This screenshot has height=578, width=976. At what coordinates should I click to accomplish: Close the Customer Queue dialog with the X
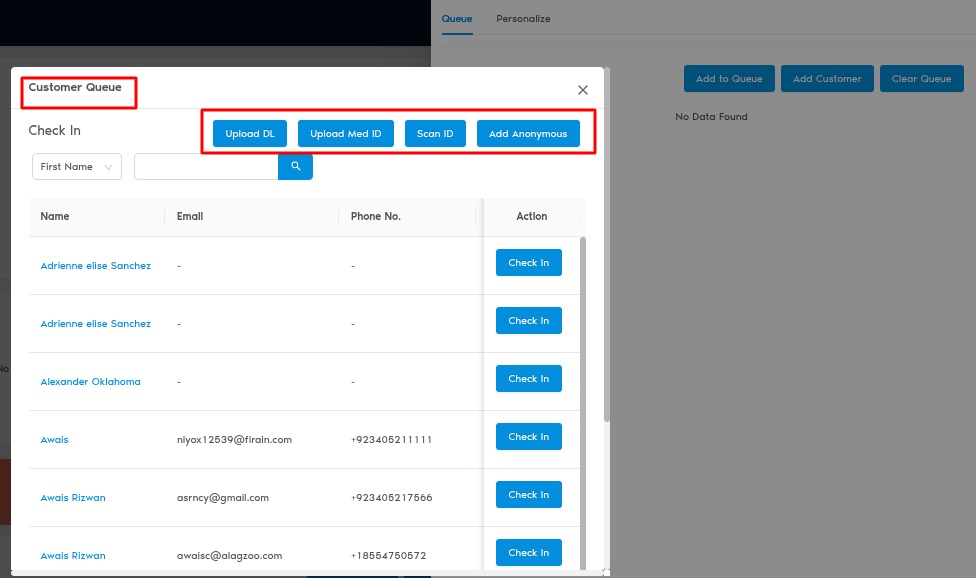[583, 90]
